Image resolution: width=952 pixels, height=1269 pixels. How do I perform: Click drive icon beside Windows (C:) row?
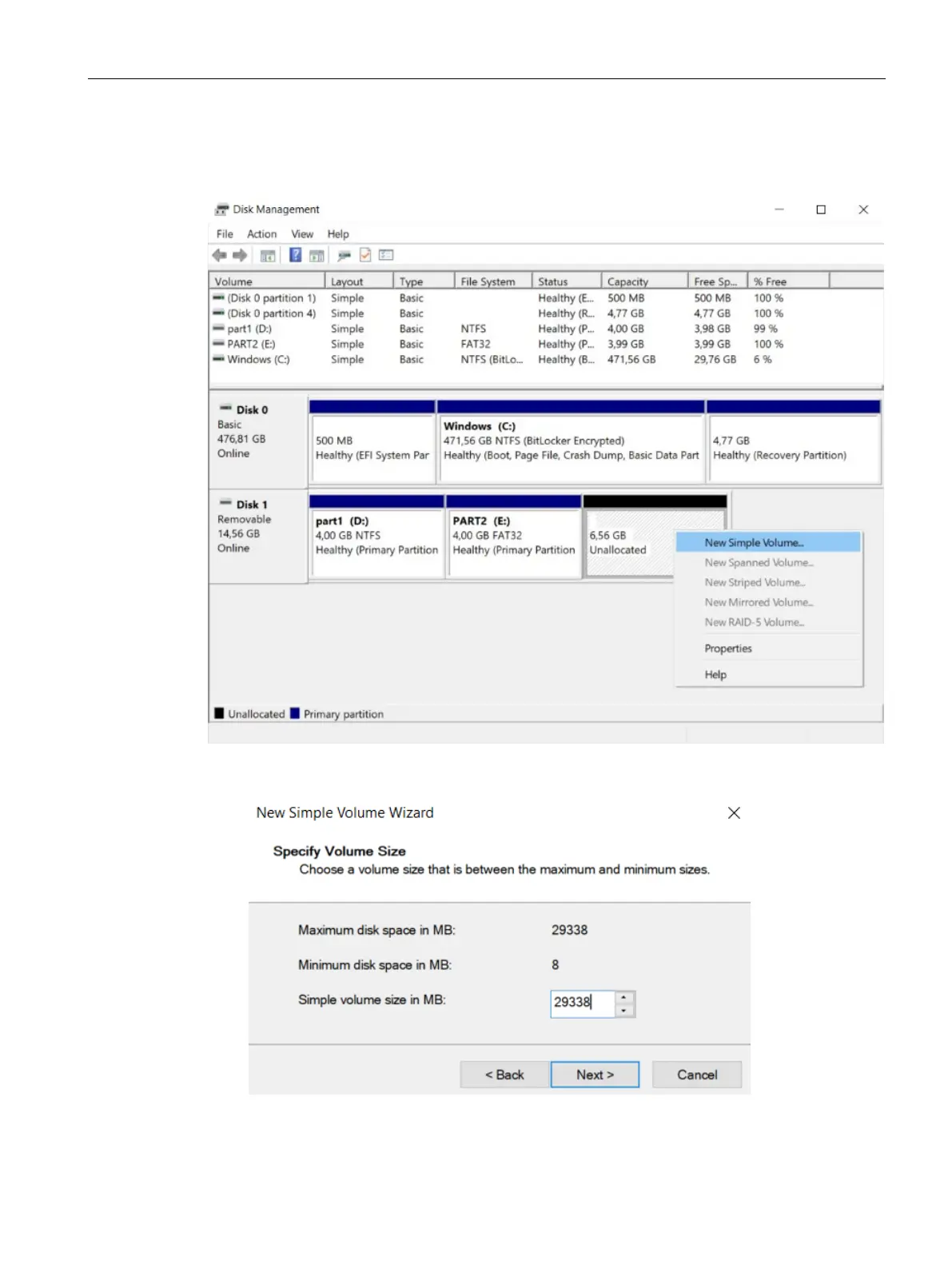click(218, 359)
